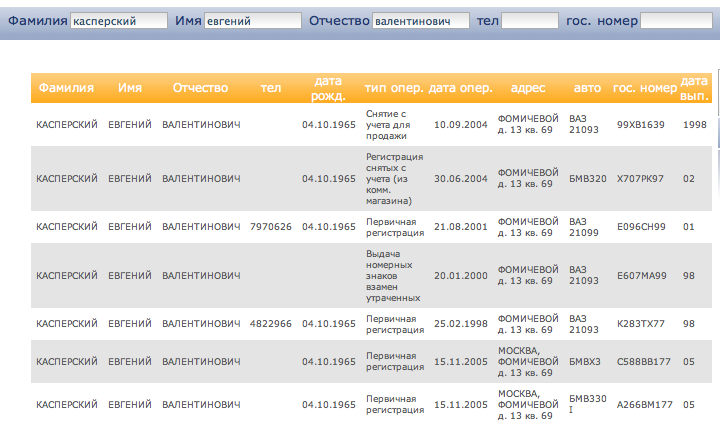The image size is (720, 427).
Task: Click the дата вып. column header
Action: (694, 88)
